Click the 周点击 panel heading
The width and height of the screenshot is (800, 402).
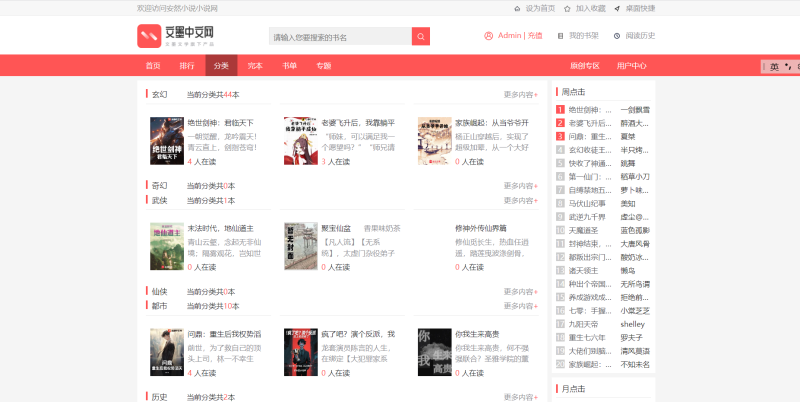tap(573, 92)
